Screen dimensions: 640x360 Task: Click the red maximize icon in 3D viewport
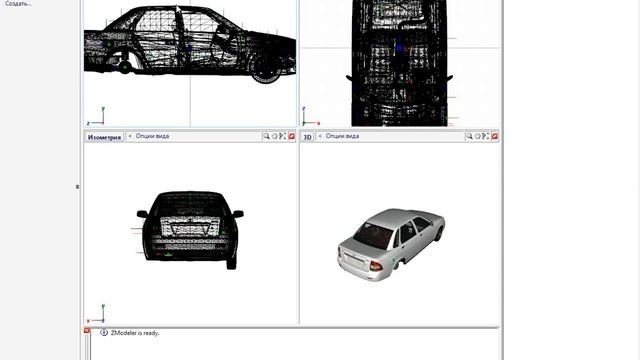[x=494, y=136]
